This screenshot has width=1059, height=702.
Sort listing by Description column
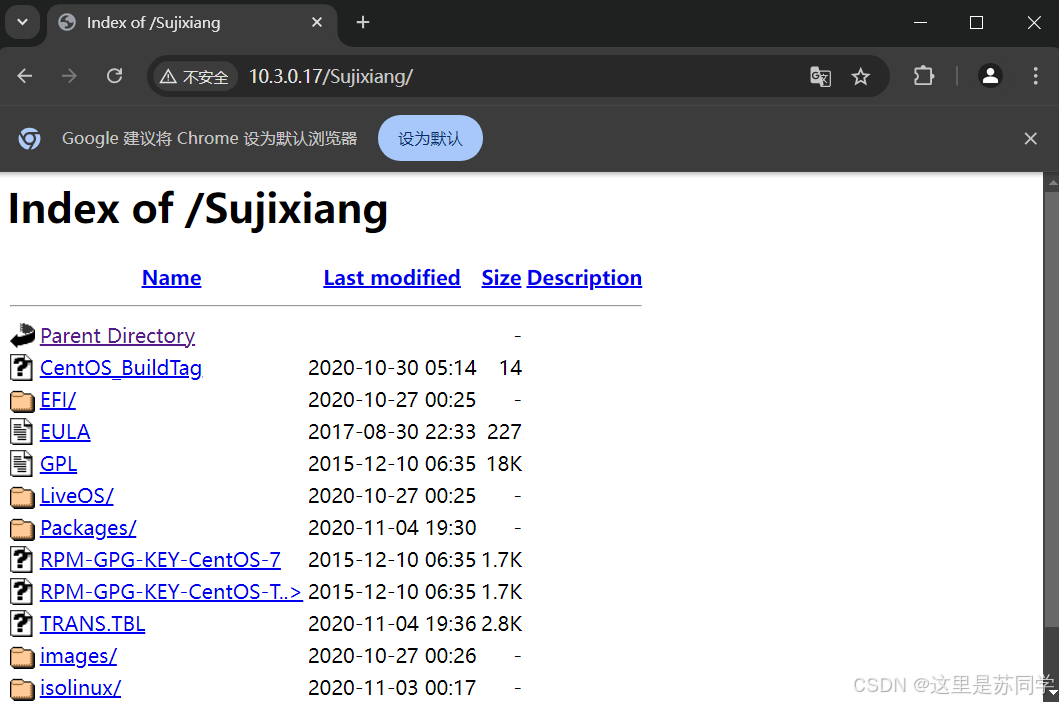pos(584,278)
